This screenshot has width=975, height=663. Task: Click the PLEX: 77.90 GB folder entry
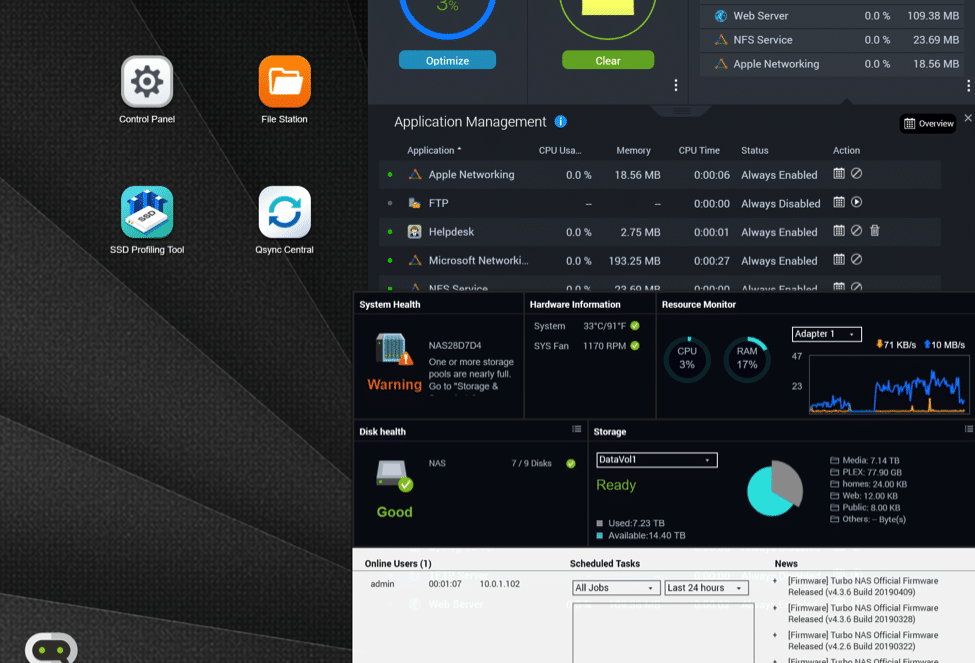[x=866, y=472]
